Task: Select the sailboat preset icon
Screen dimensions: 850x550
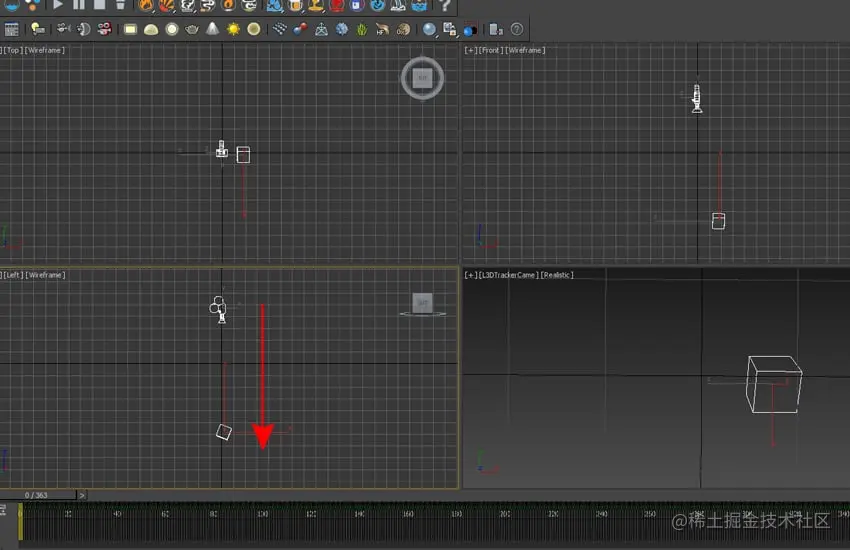Action: (398, 5)
